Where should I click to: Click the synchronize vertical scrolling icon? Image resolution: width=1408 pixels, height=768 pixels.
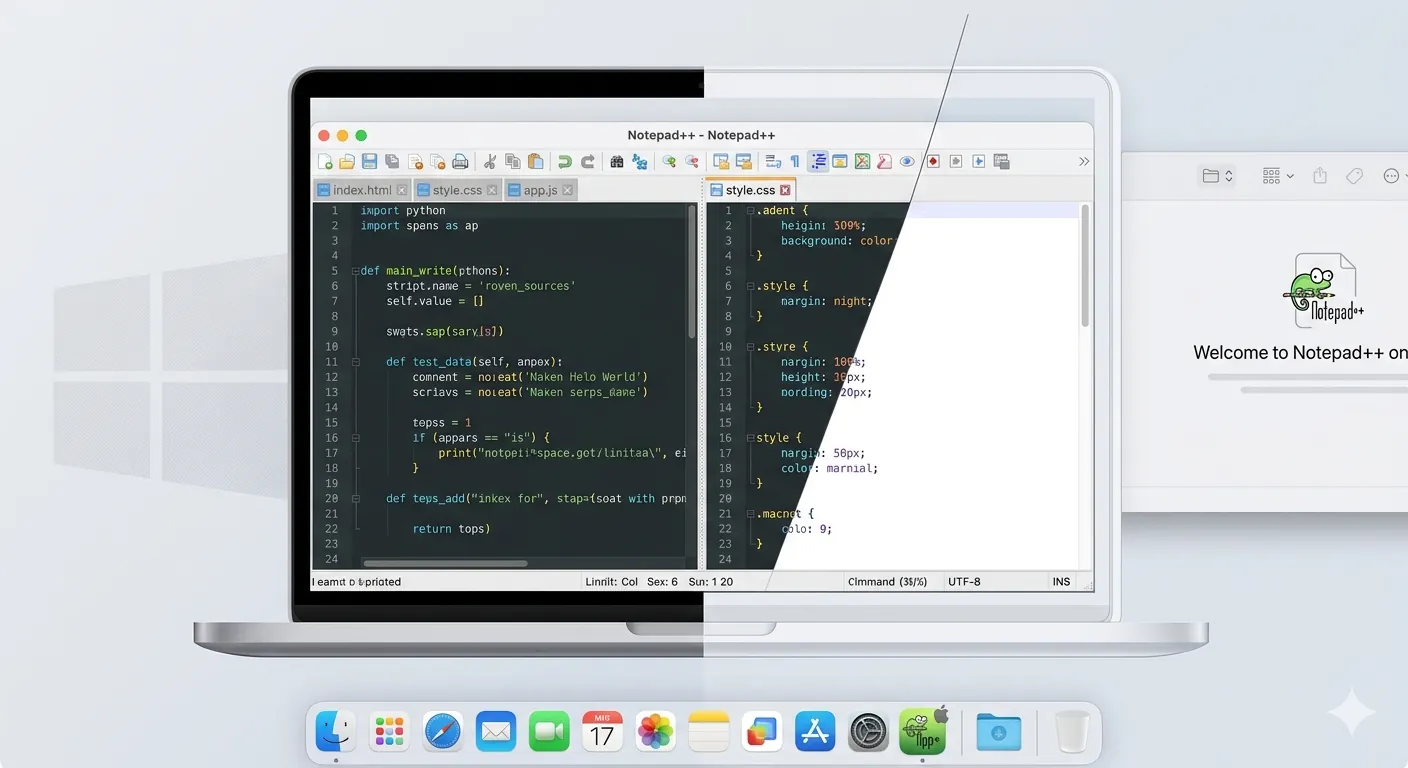click(x=721, y=162)
